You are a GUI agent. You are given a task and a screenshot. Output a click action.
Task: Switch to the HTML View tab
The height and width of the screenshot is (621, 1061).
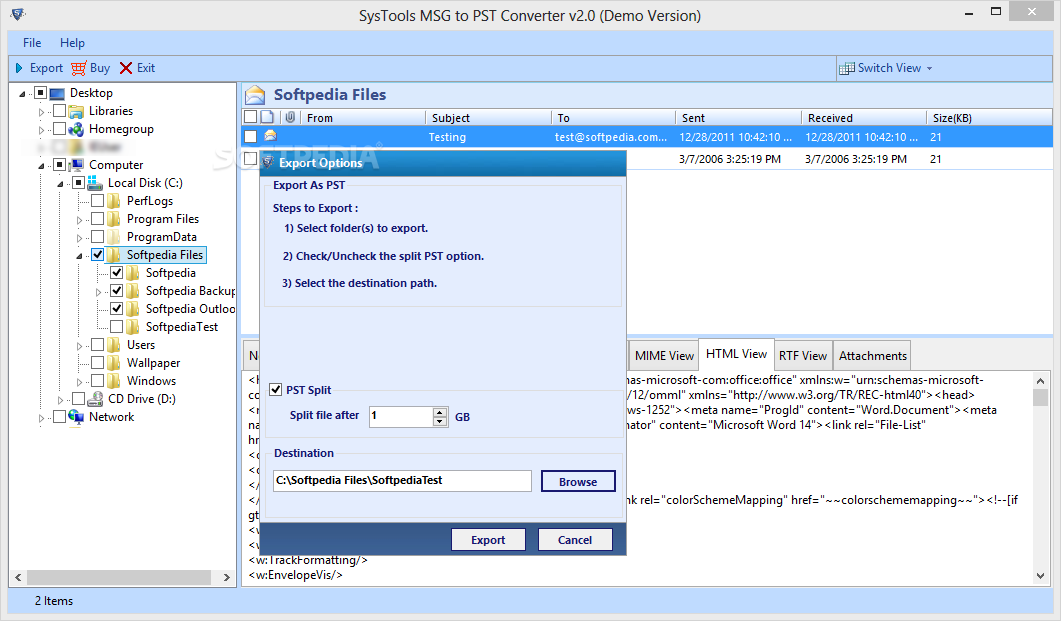[x=736, y=354]
